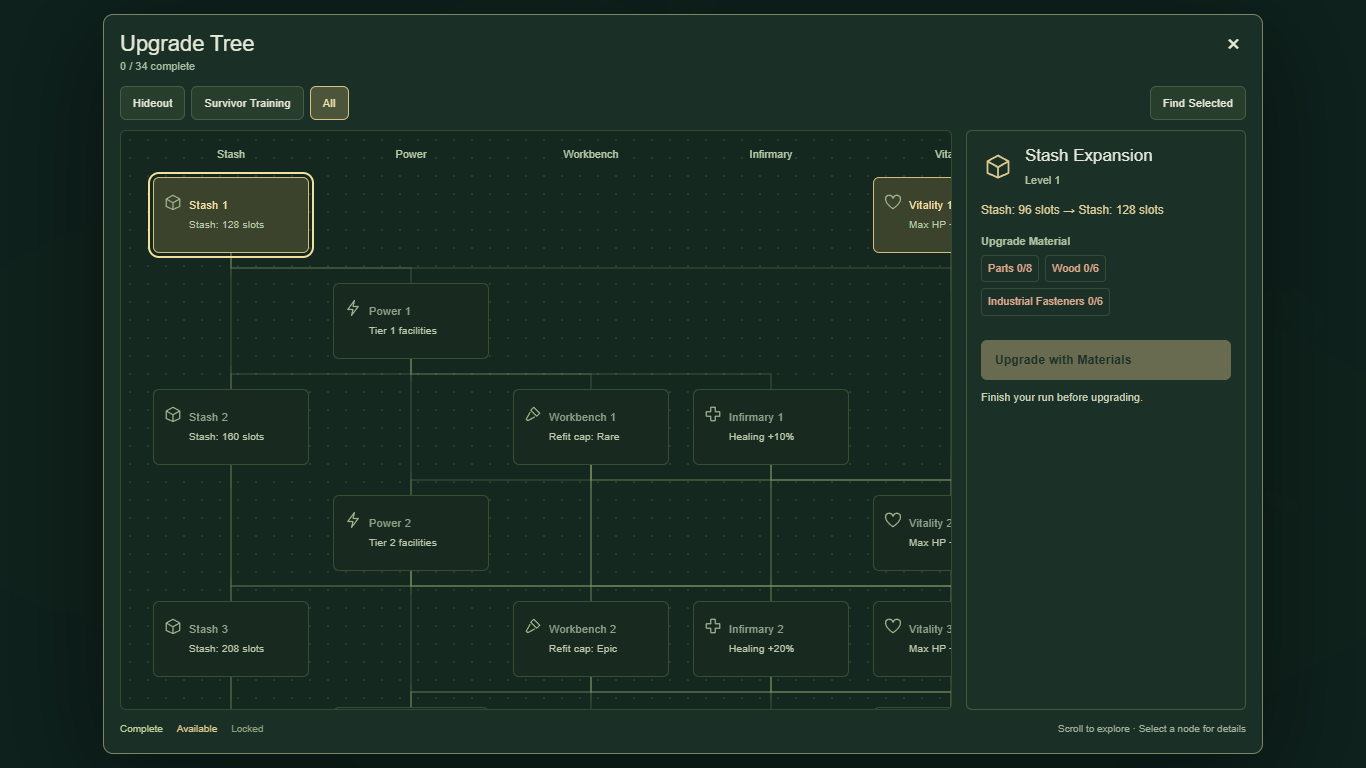
Task: Select the All filter tab
Action: point(329,103)
